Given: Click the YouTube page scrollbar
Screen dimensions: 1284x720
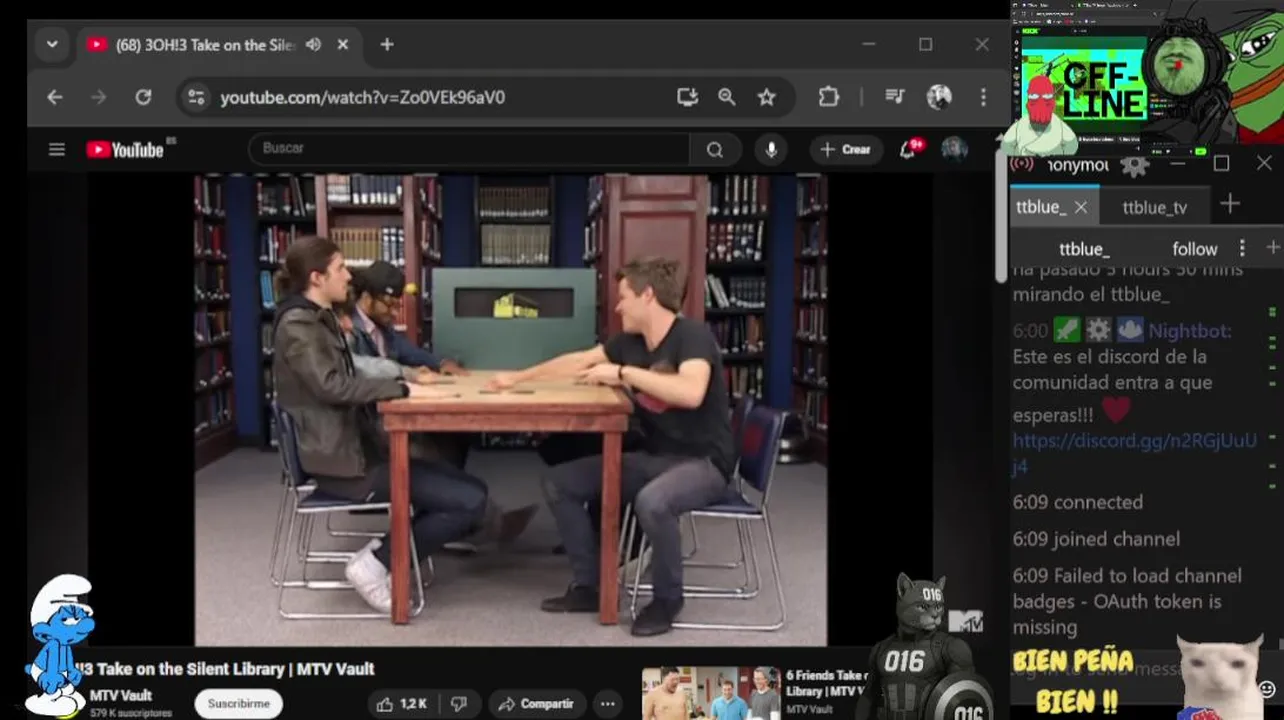Looking at the screenshot, I should (1001, 215).
